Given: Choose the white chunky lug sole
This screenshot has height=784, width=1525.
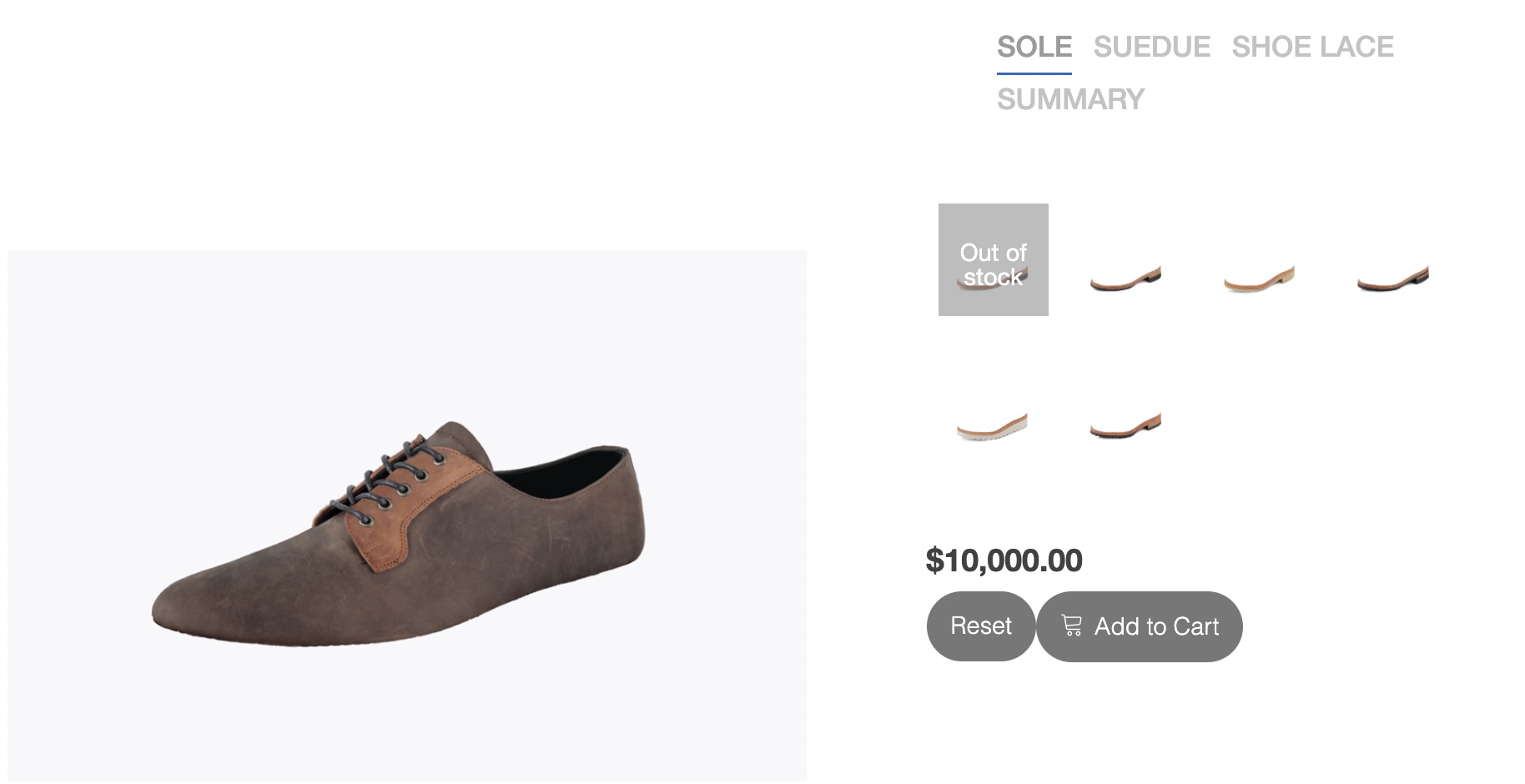Looking at the screenshot, I should [x=992, y=426].
